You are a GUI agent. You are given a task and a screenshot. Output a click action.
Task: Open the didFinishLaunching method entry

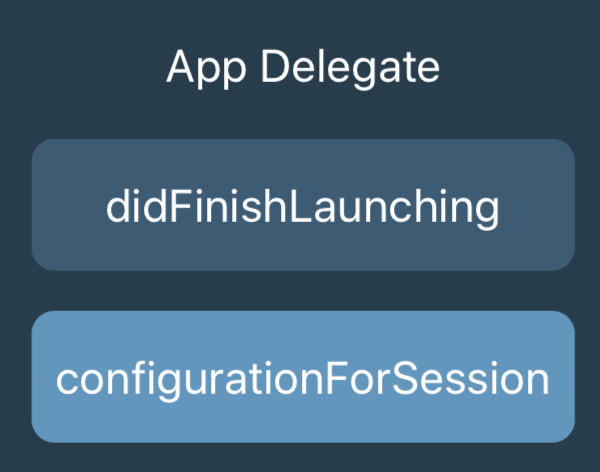pos(303,205)
